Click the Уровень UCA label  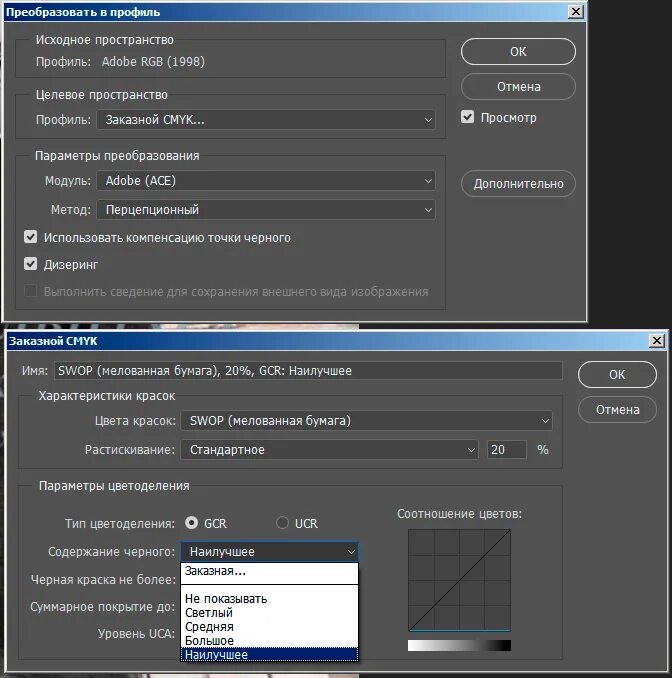[x=136, y=633]
